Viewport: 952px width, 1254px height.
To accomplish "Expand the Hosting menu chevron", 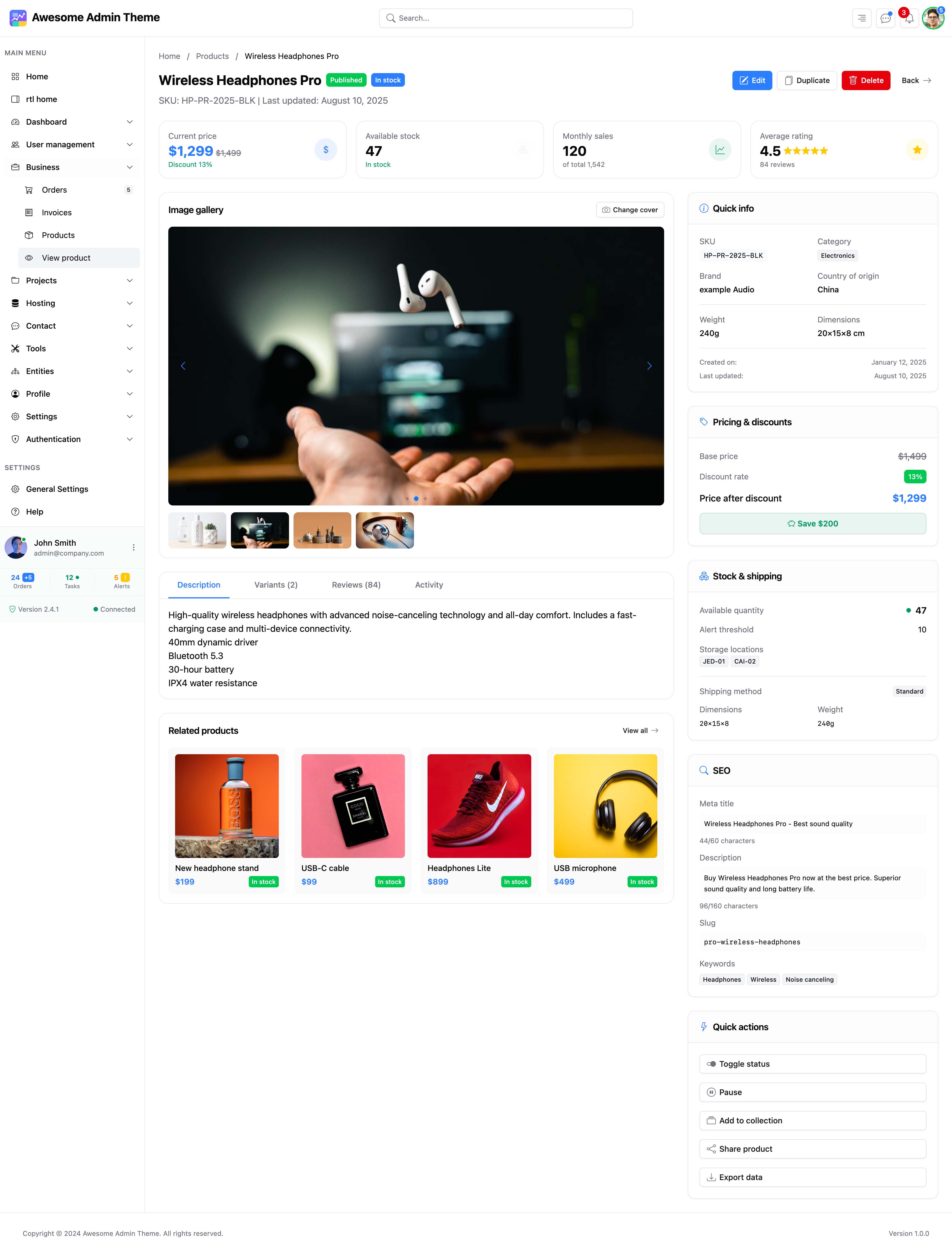I will pyautogui.click(x=130, y=303).
